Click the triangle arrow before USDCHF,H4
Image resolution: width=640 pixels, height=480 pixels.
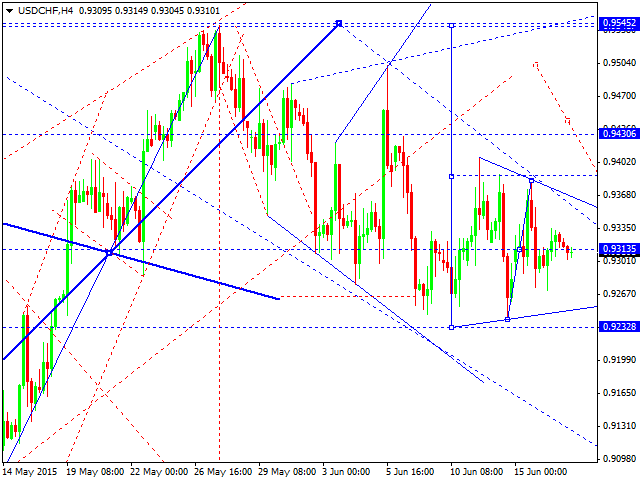tap(9, 11)
